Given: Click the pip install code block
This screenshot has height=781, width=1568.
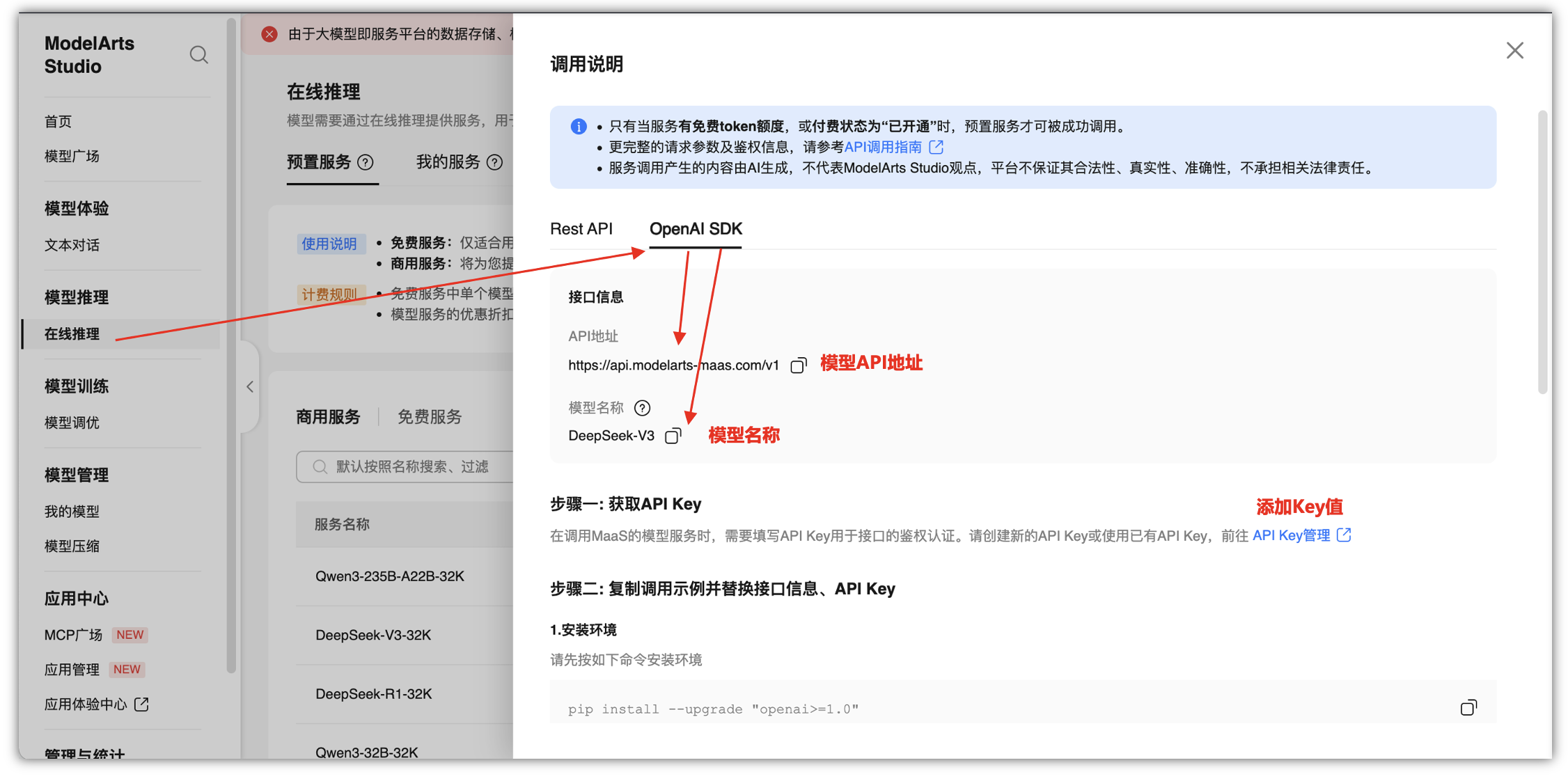Looking at the screenshot, I should pyautogui.click(x=1022, y=703).
